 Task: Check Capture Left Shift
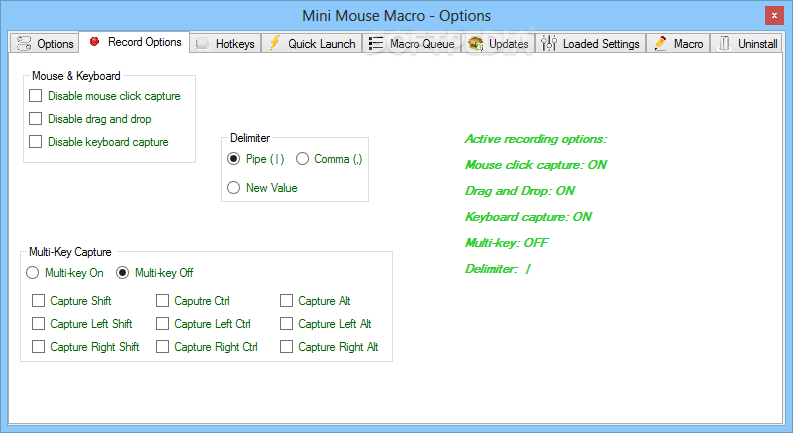38,323
